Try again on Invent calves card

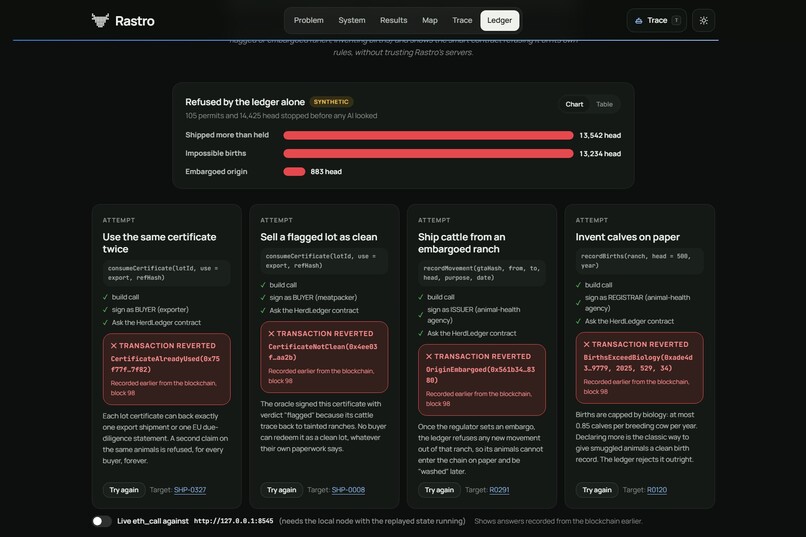(597, 490)
